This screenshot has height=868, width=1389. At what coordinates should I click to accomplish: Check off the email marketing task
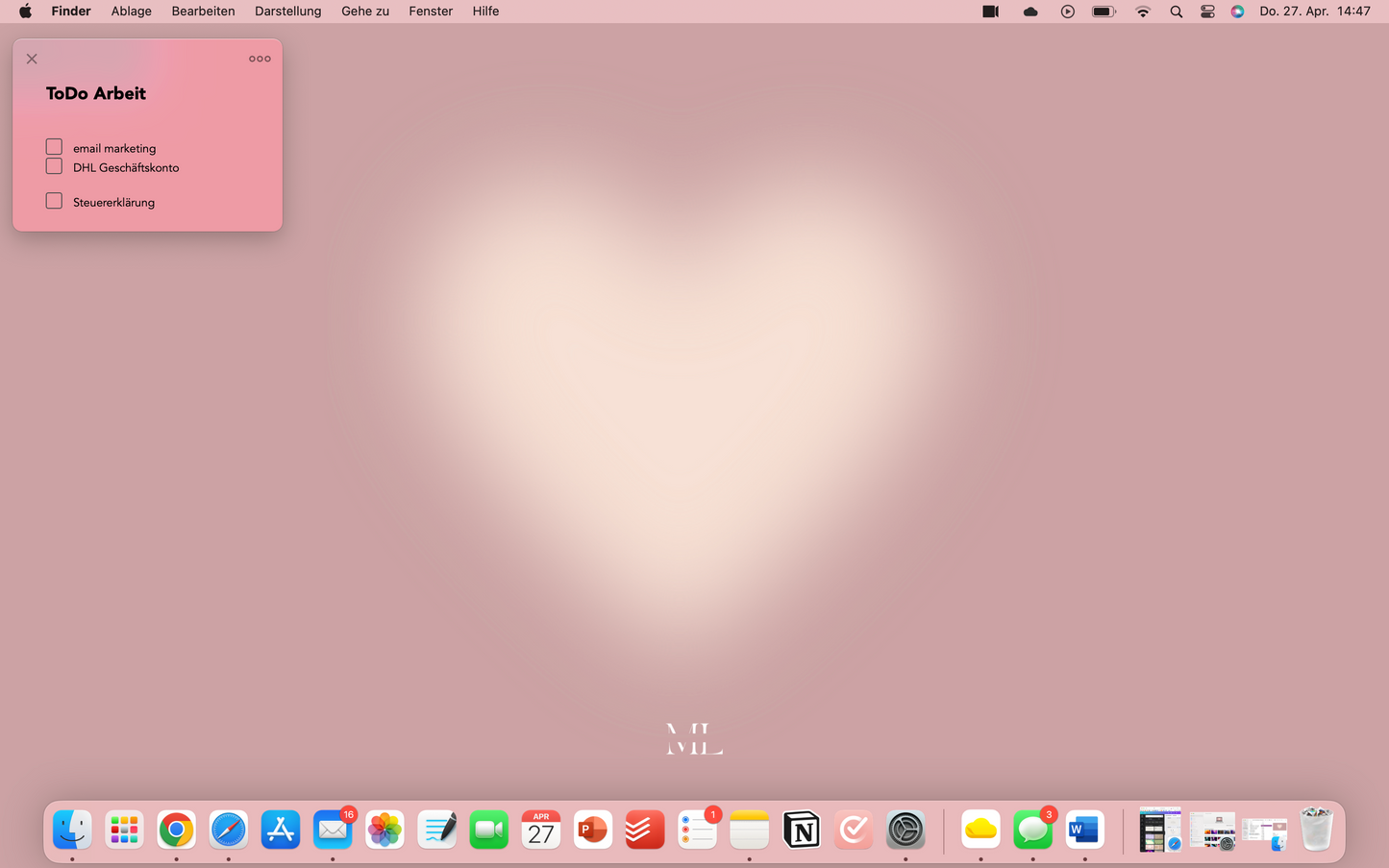click(54, 147)
